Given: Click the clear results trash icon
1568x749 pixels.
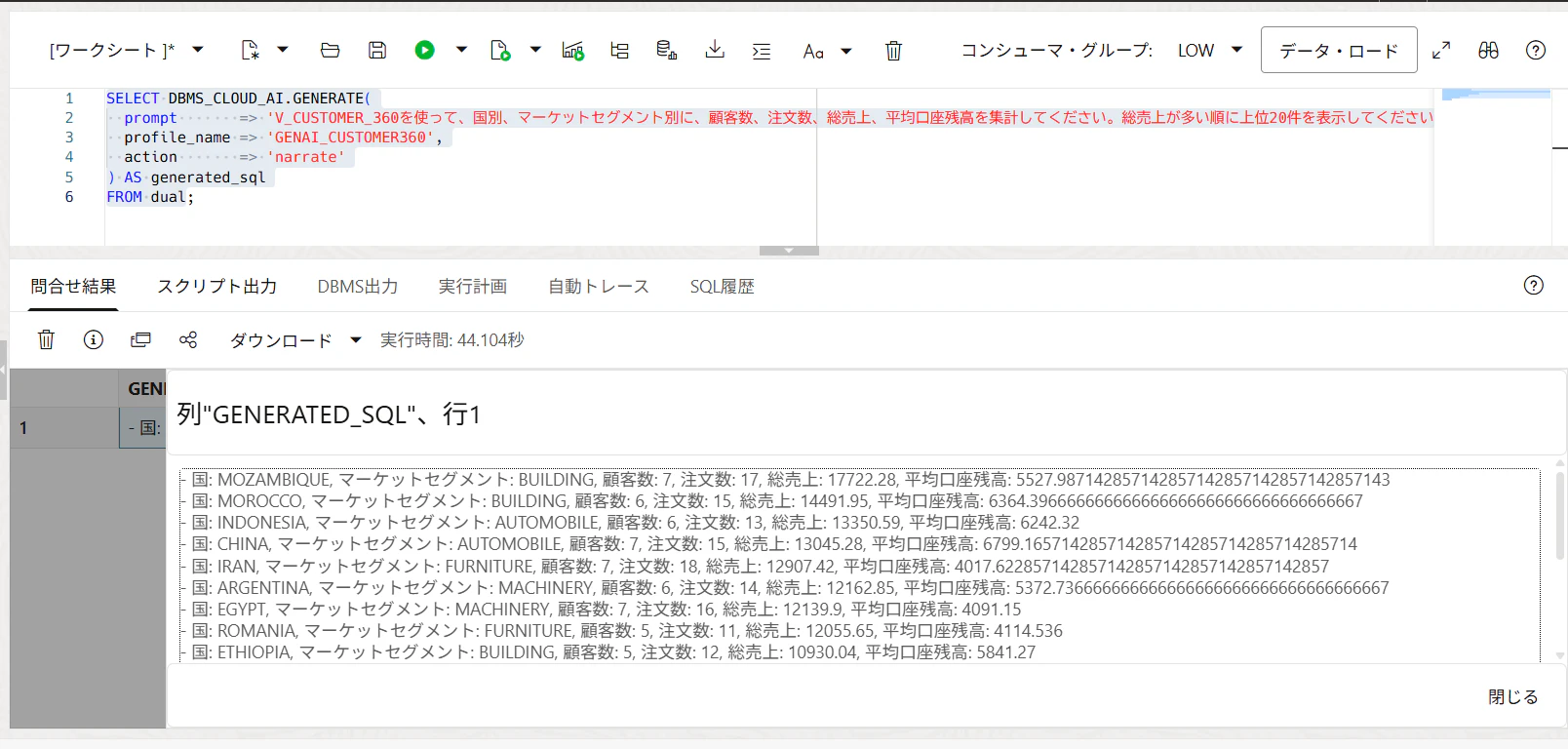Looking at the screenshot, I should [46, 339].
